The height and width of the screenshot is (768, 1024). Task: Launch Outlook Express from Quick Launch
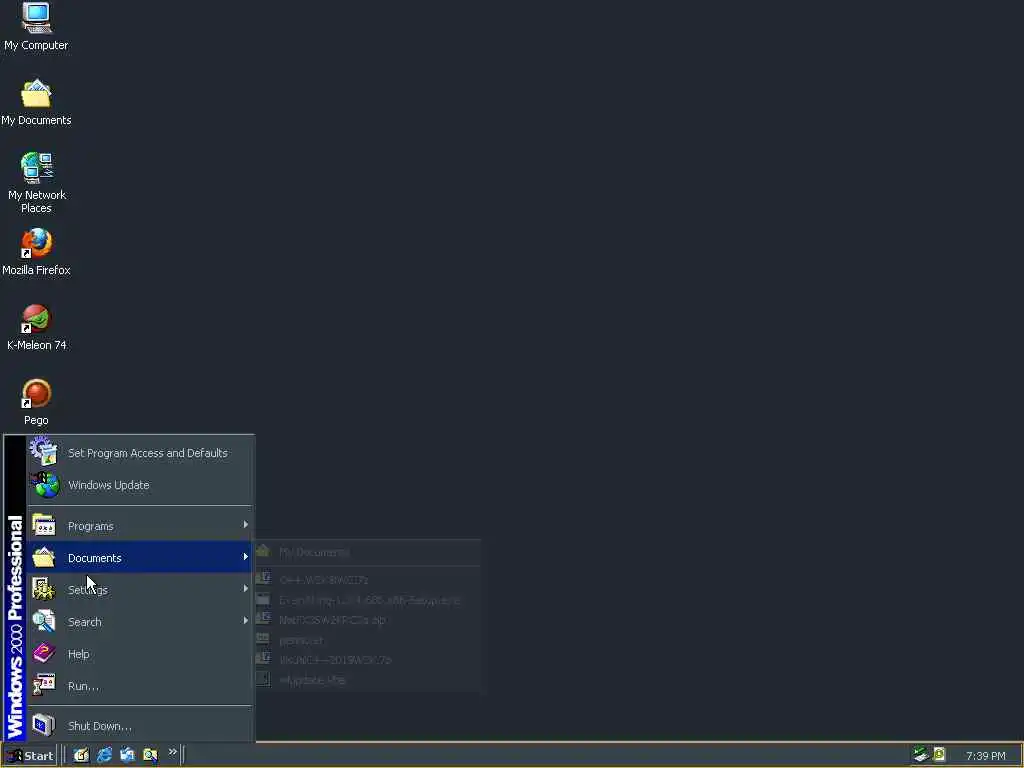(127, 755)
